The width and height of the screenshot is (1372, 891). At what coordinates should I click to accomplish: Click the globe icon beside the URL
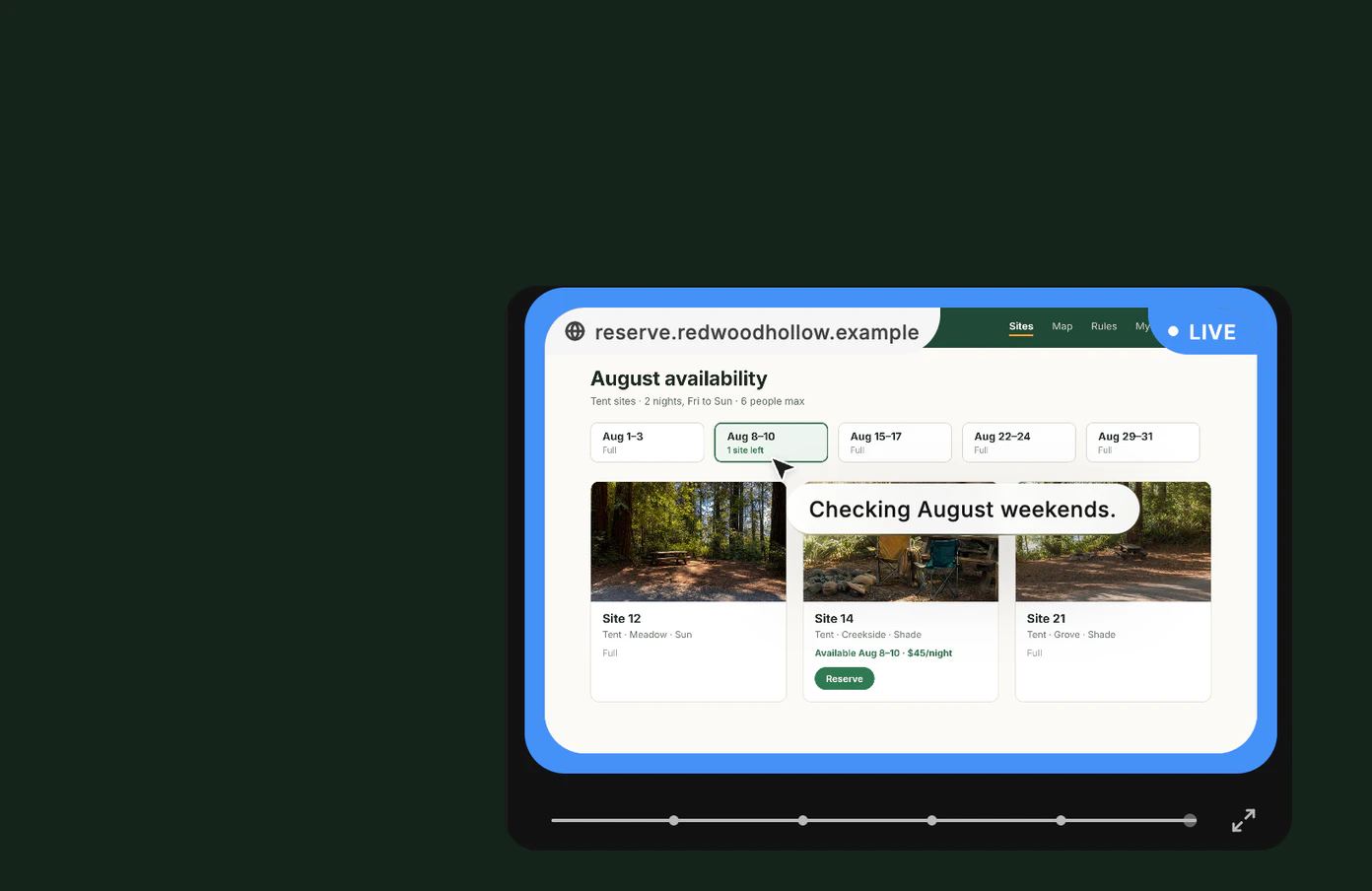click(575, 331)
